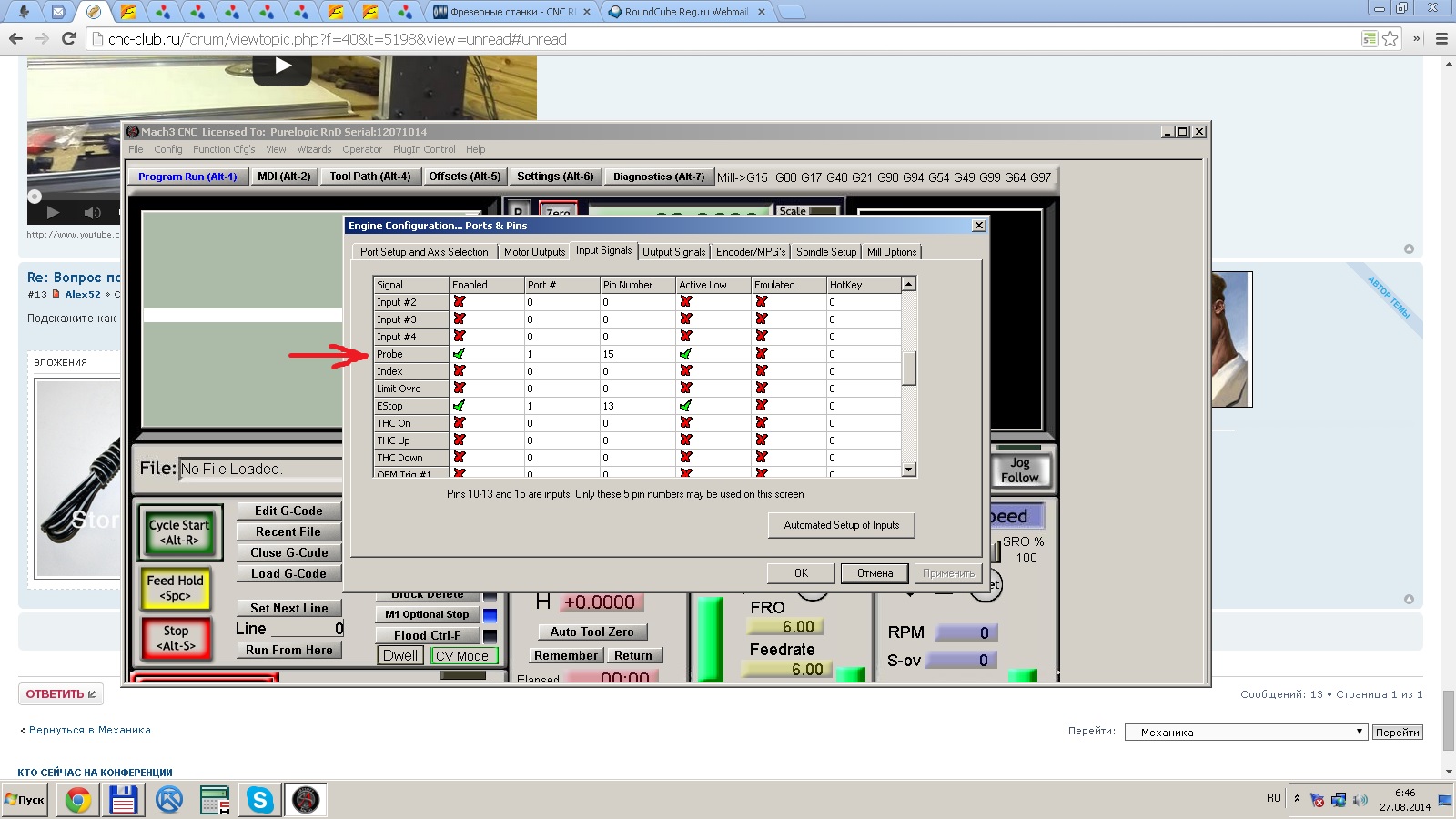This screenshot has height=819, width=1456.
Task: Bookmark this page with the star icon
Action: (1390, 39)
